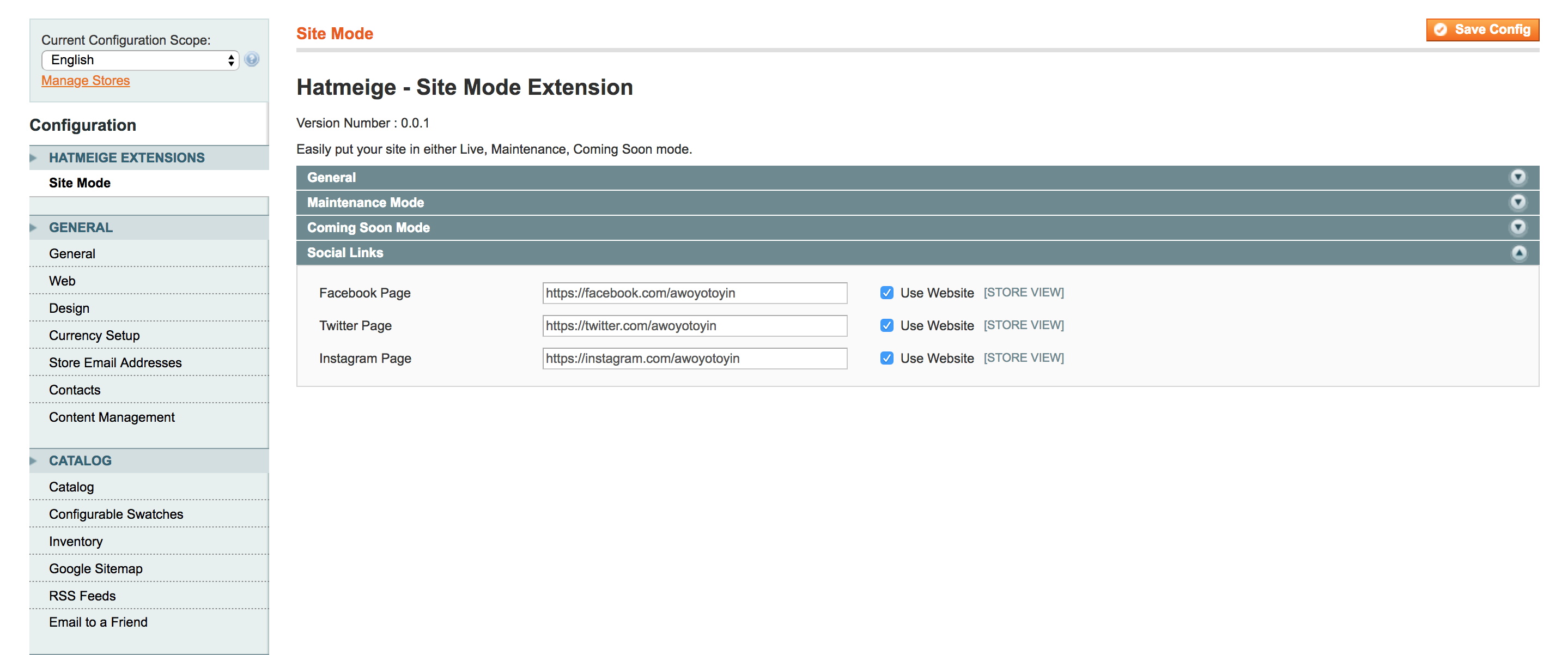Follow the Manage Stores link

(x=85, y=81)
